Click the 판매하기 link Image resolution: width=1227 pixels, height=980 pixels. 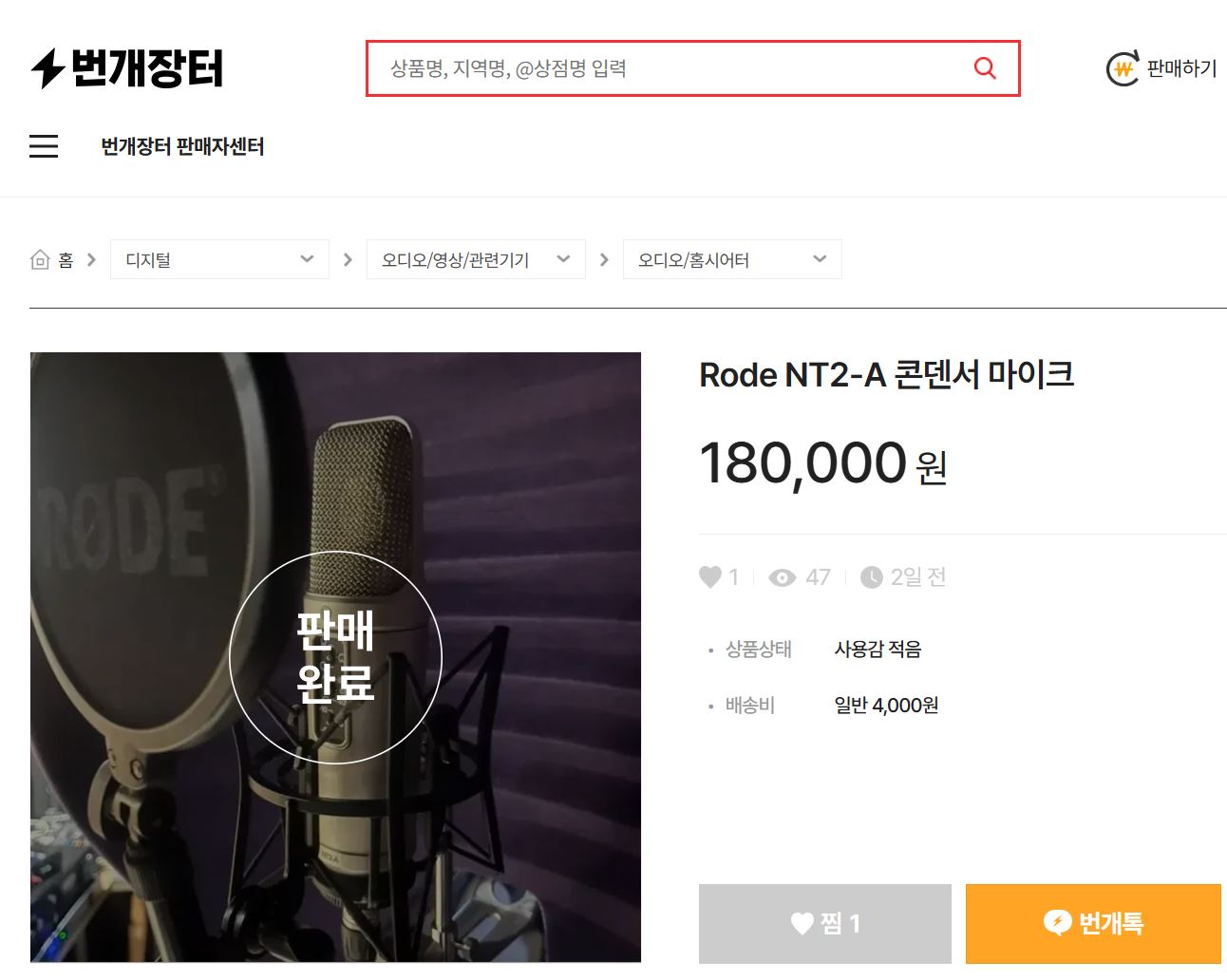tap(1181, 68)
